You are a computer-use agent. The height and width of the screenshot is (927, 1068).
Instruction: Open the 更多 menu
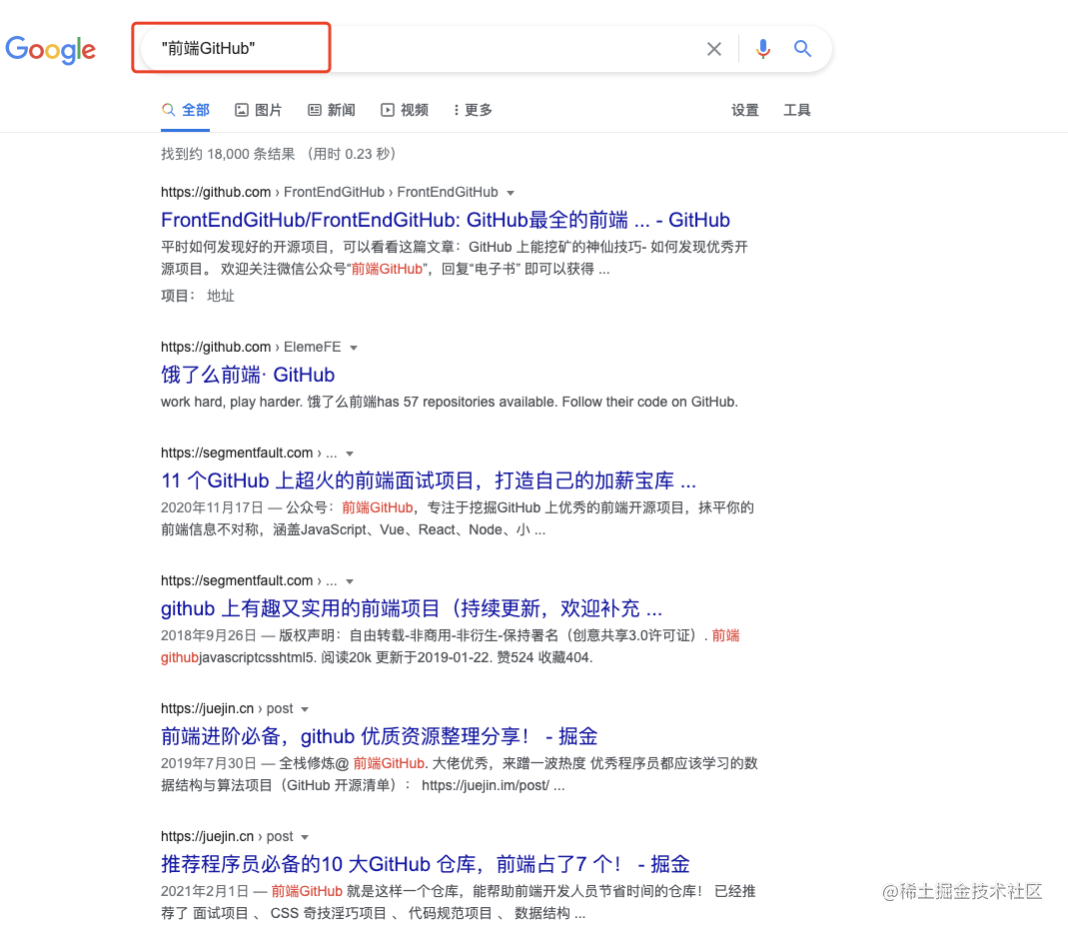473,110
